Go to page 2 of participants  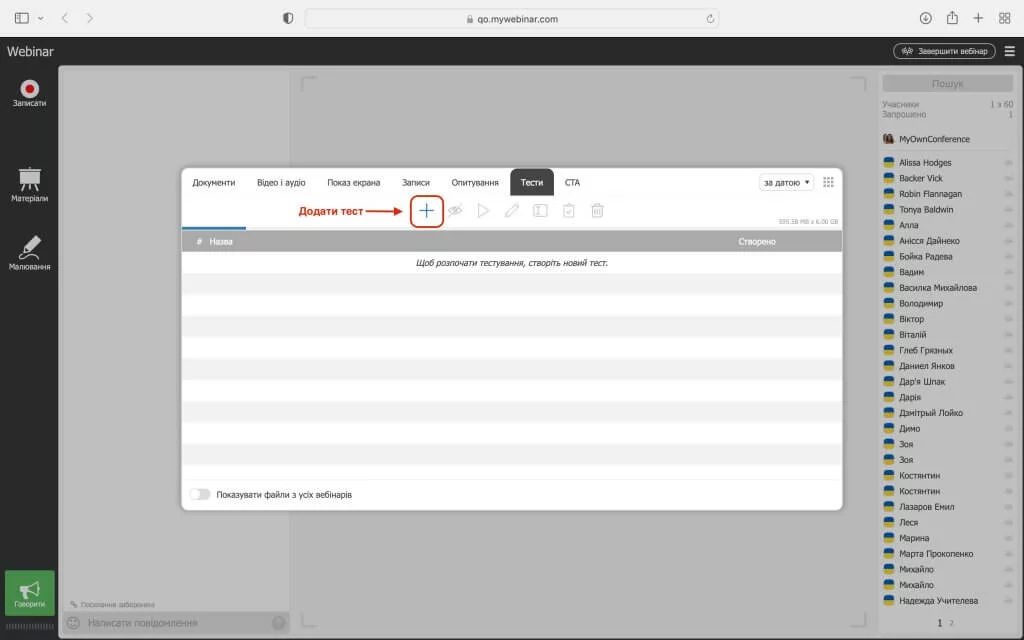[951, 623]
